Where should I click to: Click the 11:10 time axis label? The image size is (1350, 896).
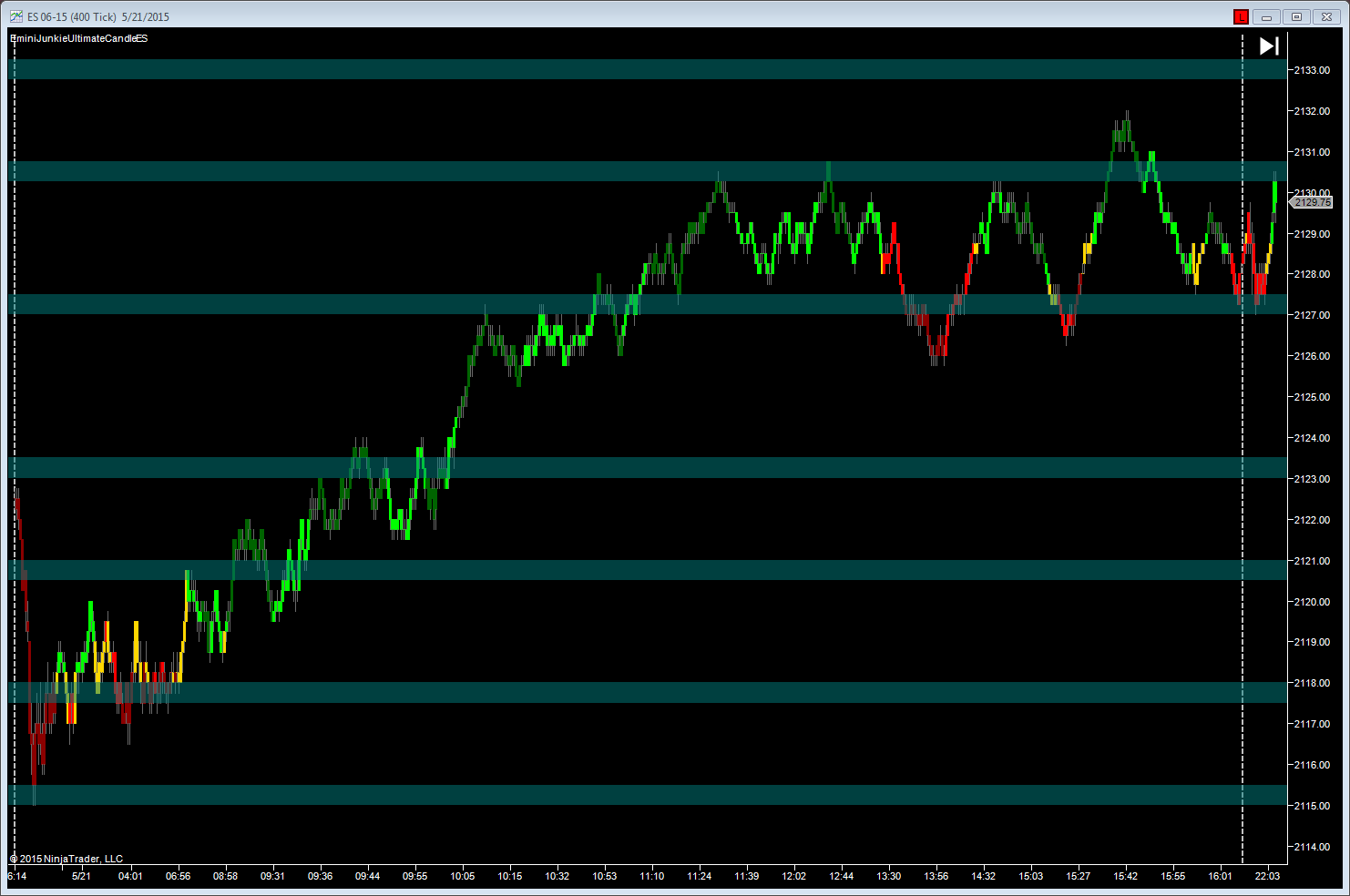point(651,876)
